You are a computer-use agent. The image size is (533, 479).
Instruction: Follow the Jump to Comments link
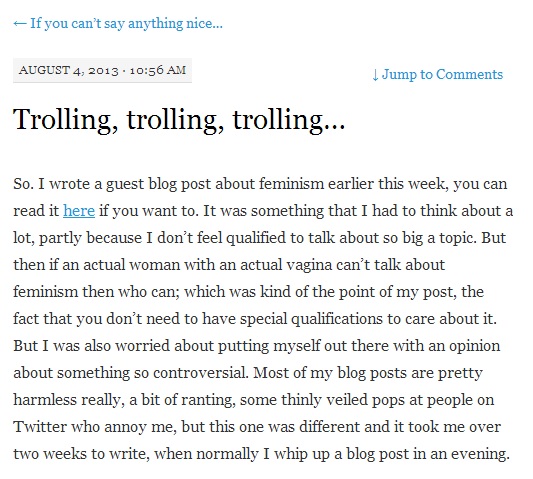coord(438,74)
